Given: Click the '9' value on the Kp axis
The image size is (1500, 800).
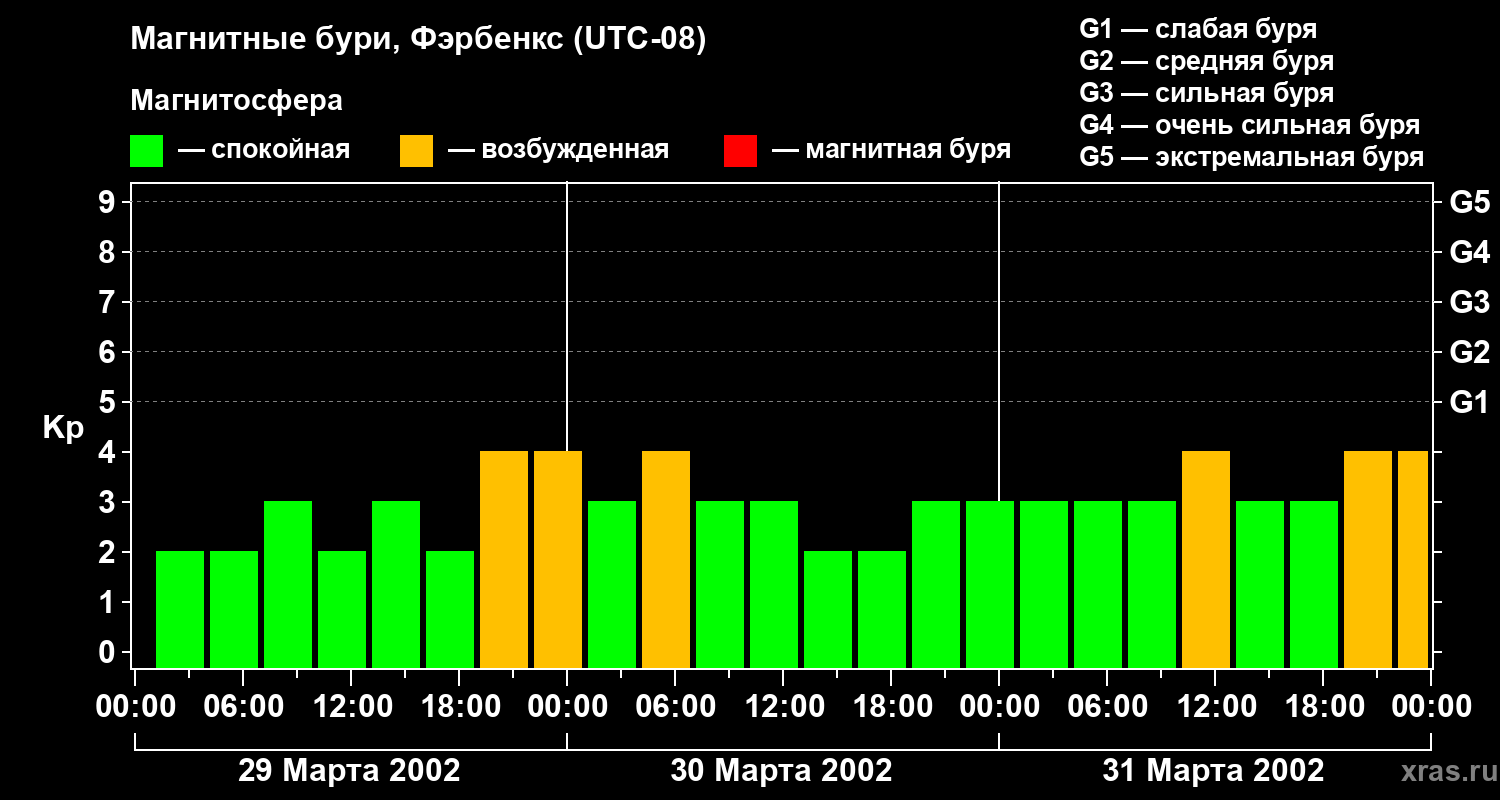Looking at the screenshot, I should click(x=109, y=203).
